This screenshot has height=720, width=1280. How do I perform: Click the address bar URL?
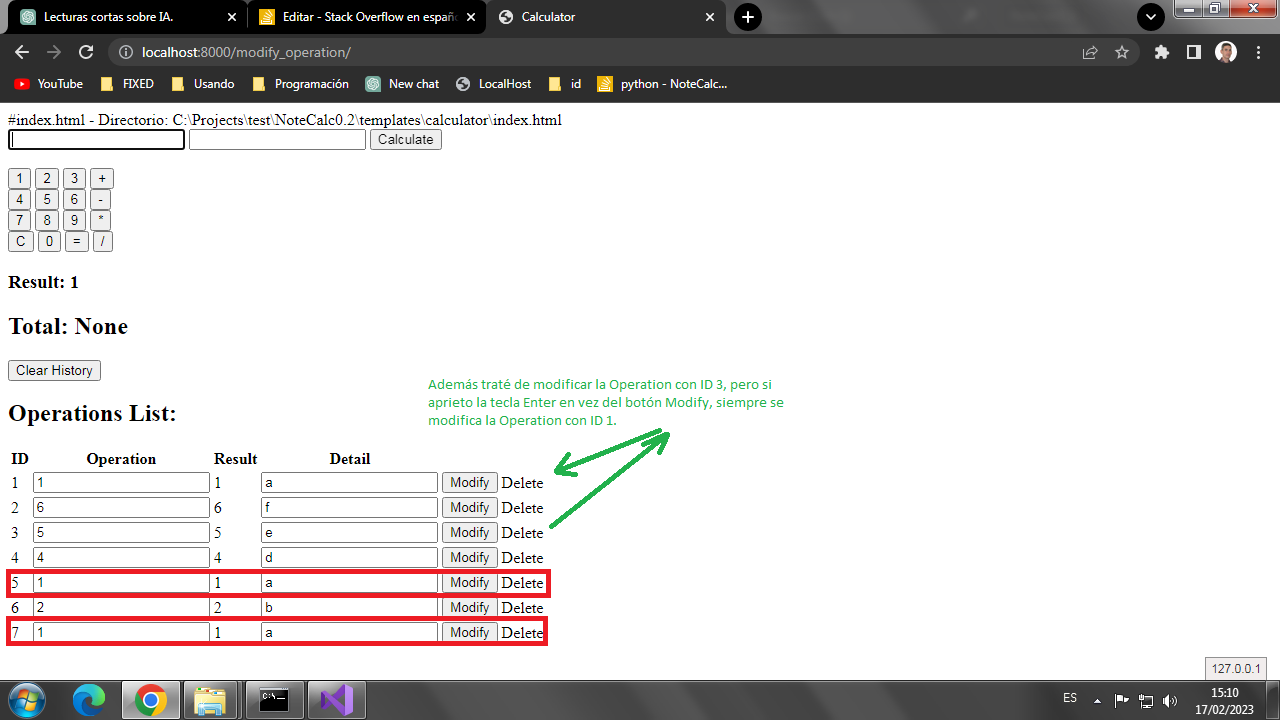pyautogui.click(x=246, y=52)
